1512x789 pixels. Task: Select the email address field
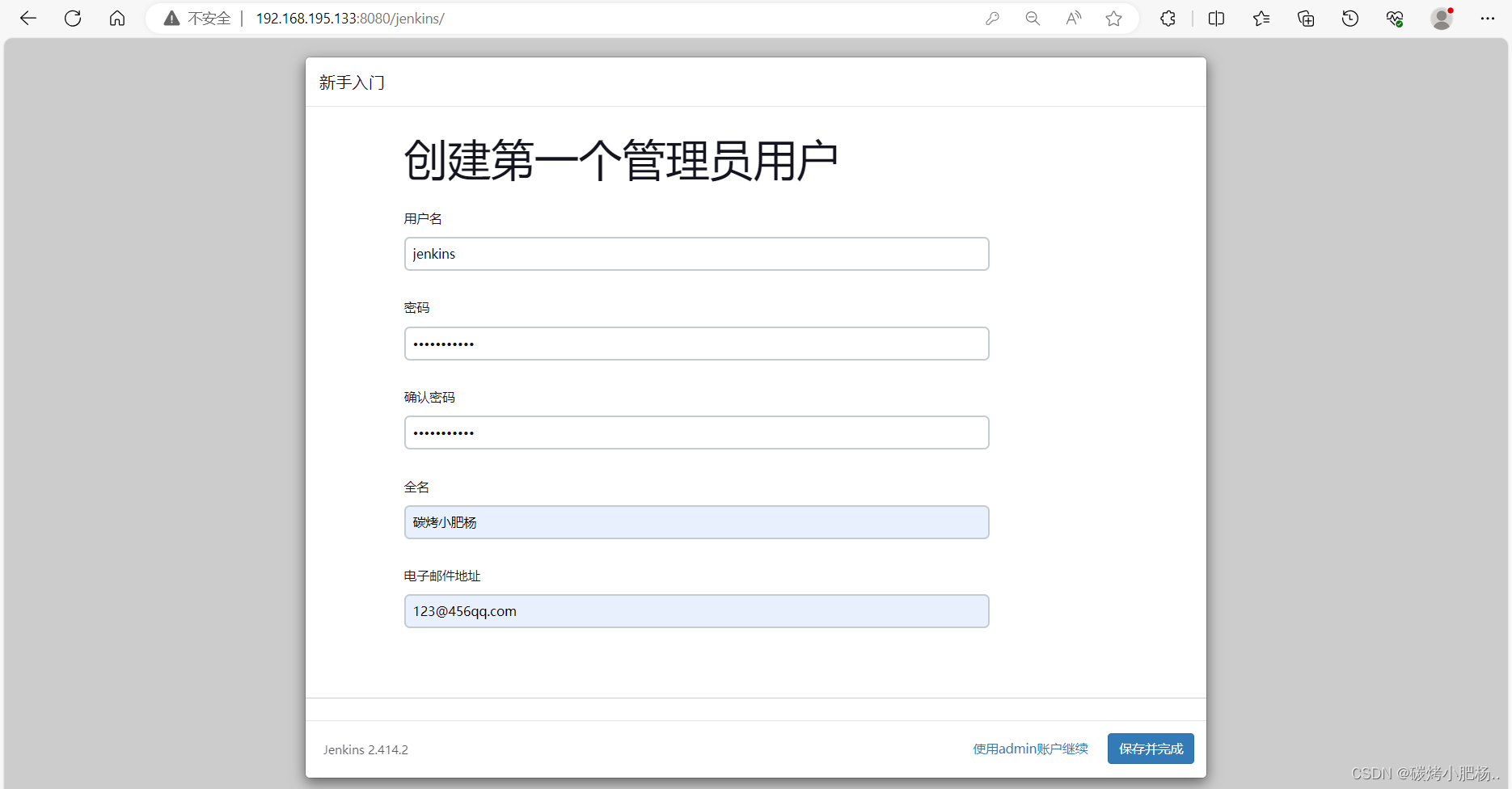696,610
